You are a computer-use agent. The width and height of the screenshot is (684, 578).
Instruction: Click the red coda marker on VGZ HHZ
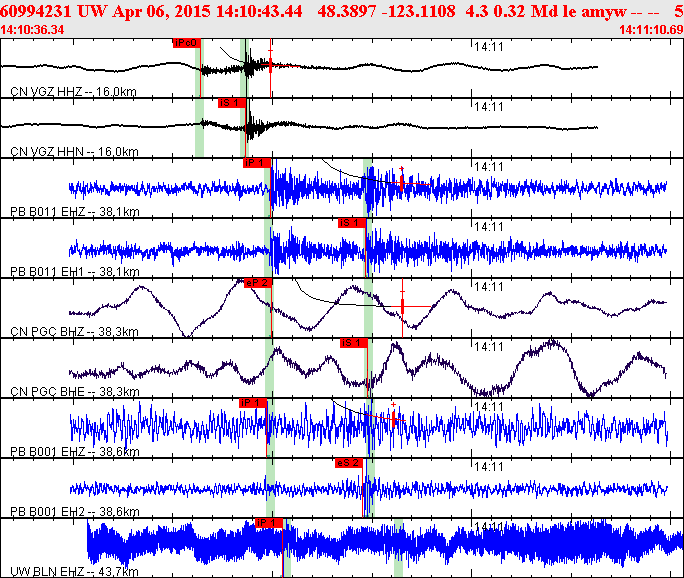click(270, 66)
